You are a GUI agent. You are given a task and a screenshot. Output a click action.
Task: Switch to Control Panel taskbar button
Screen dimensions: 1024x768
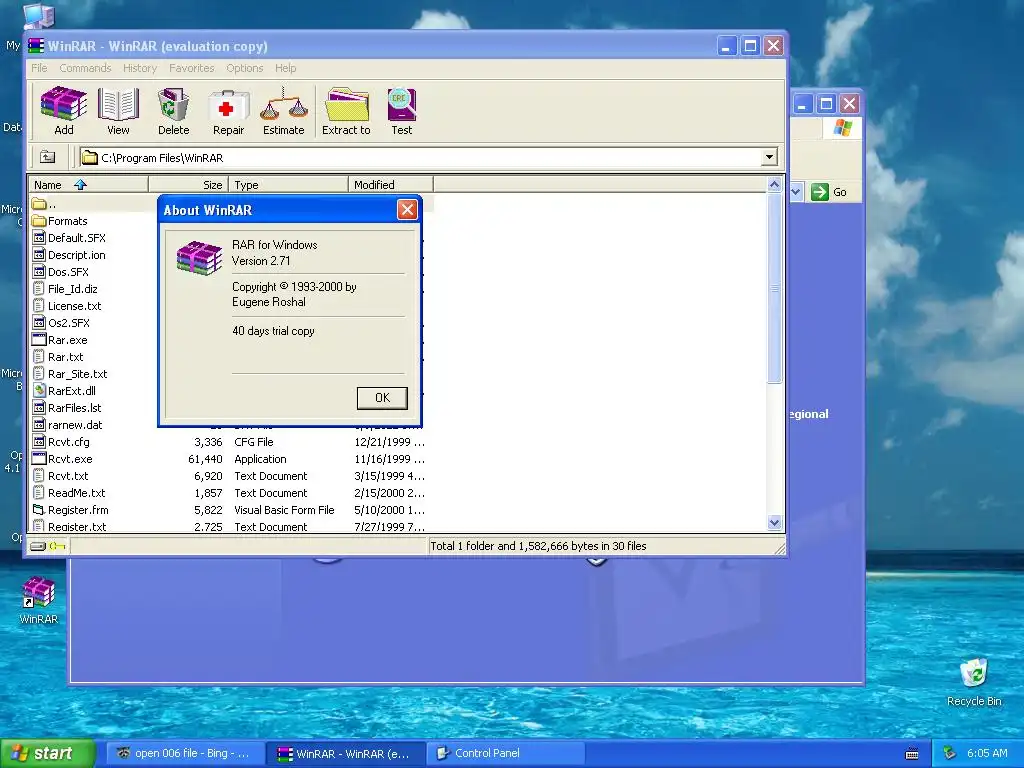505,753
